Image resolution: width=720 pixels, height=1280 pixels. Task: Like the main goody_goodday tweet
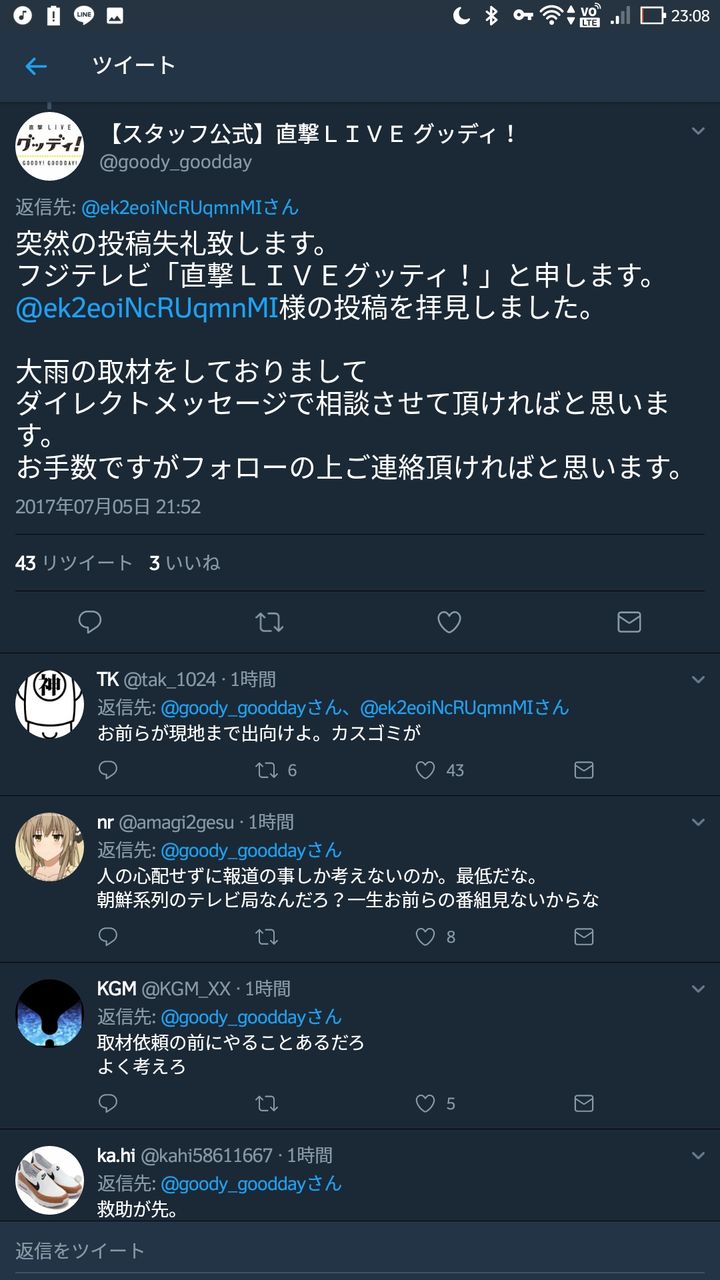[449, 622]
